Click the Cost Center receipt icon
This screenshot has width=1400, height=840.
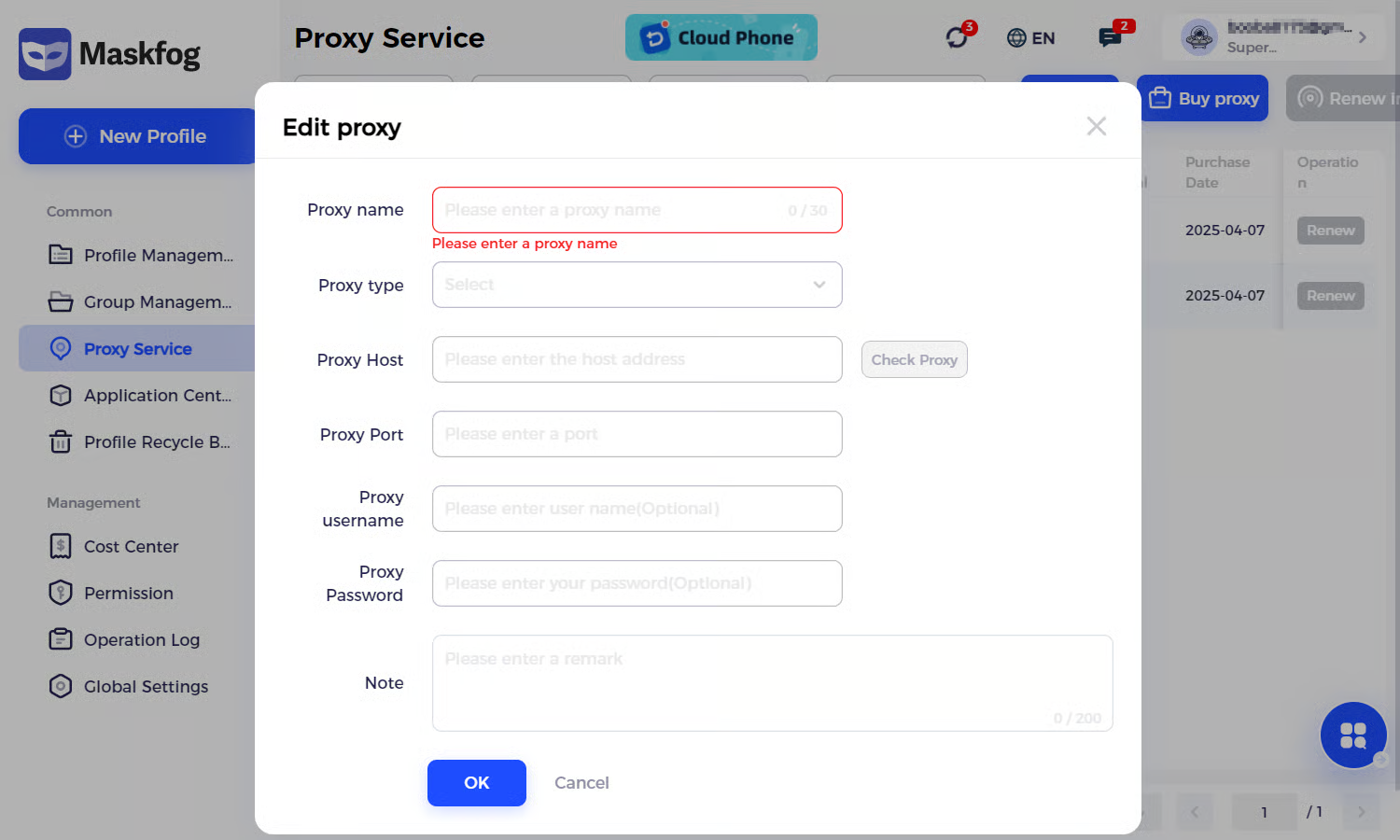point(61,546)
